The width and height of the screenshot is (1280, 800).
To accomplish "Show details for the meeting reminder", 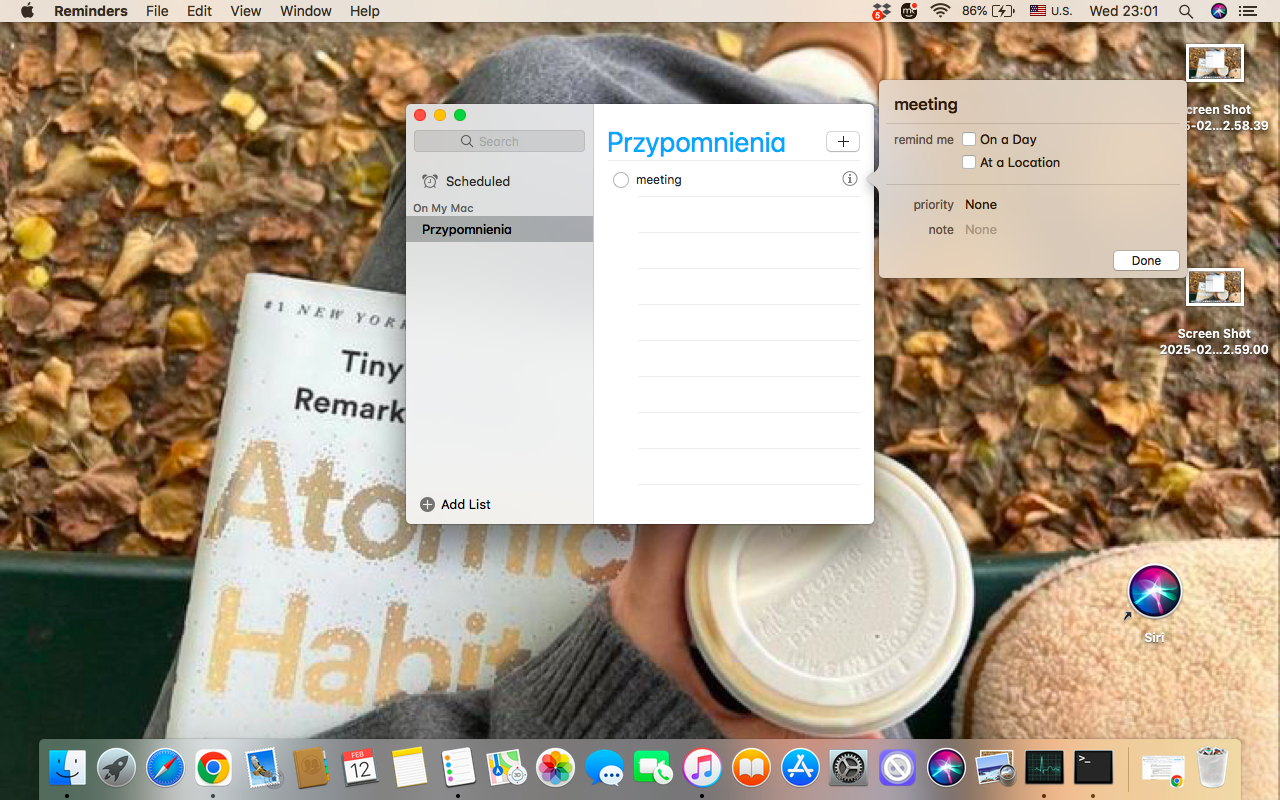I will point(849,179).
